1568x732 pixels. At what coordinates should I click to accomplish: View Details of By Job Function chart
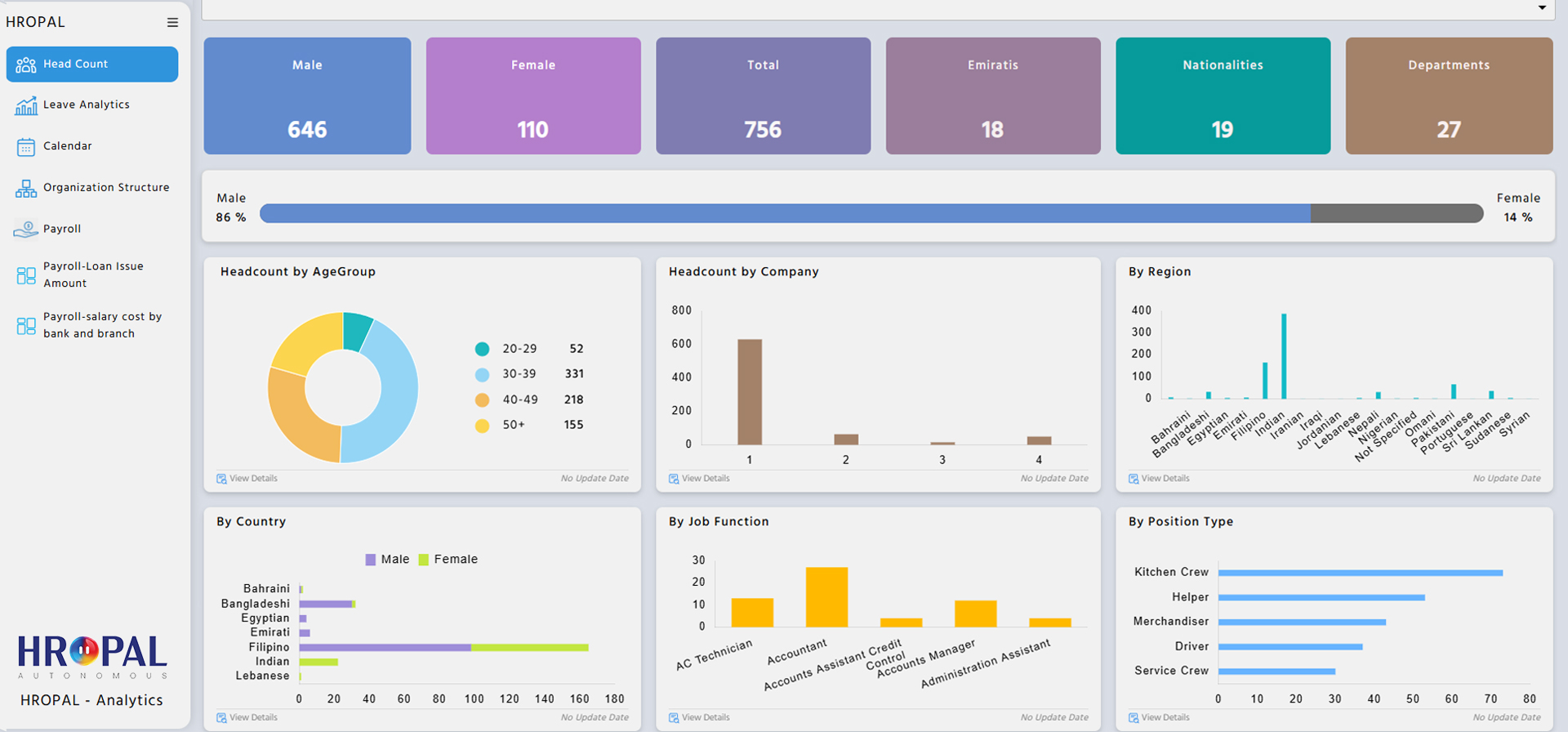point(706,717)
